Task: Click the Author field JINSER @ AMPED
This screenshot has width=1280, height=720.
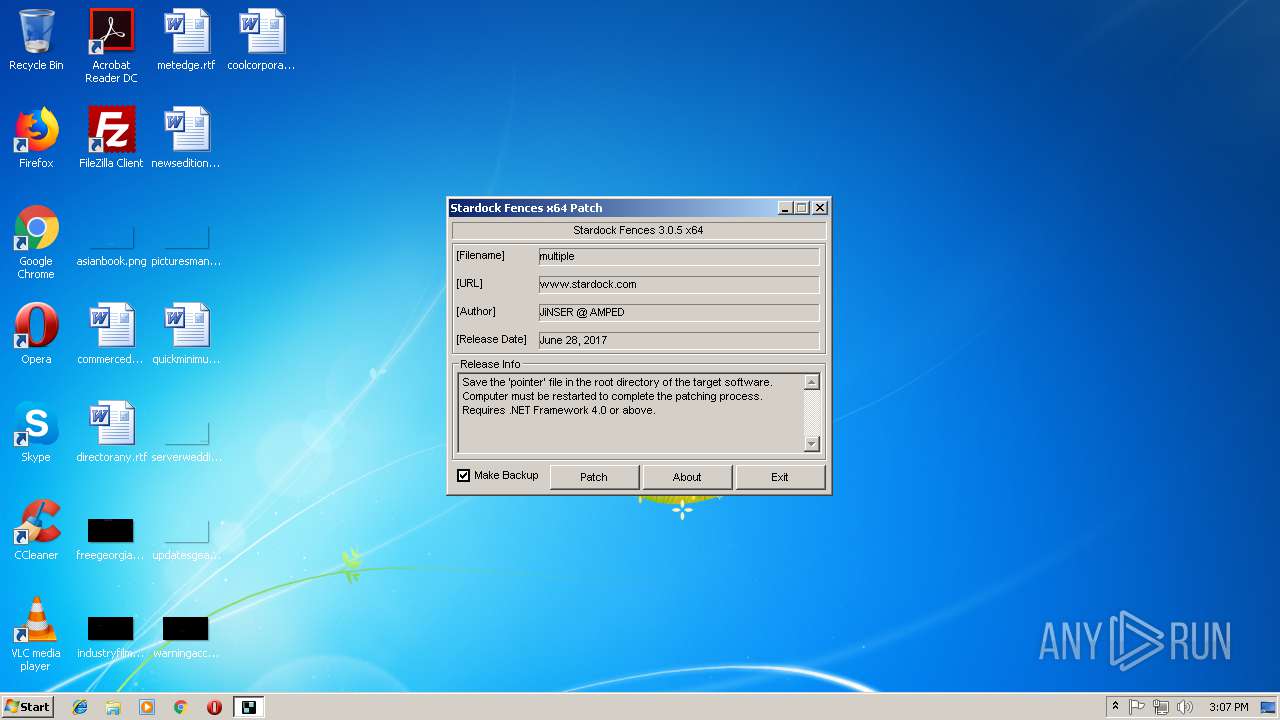Action: 679,312
